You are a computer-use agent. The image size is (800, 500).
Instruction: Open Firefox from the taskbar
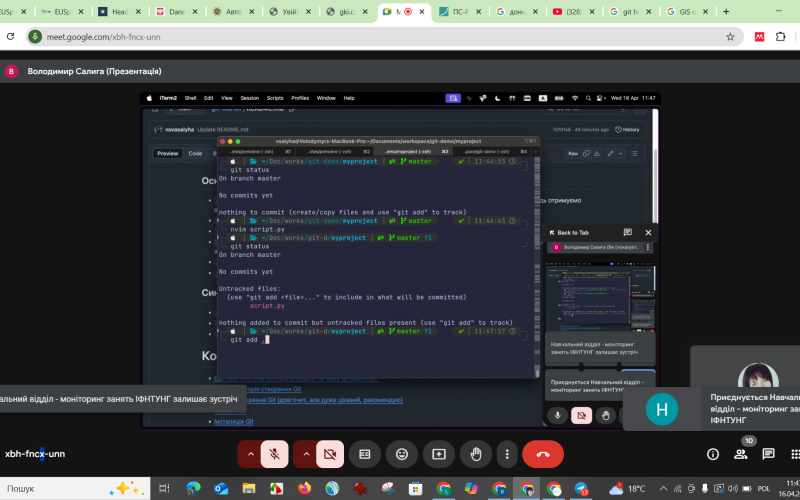(x=305, y=489)
